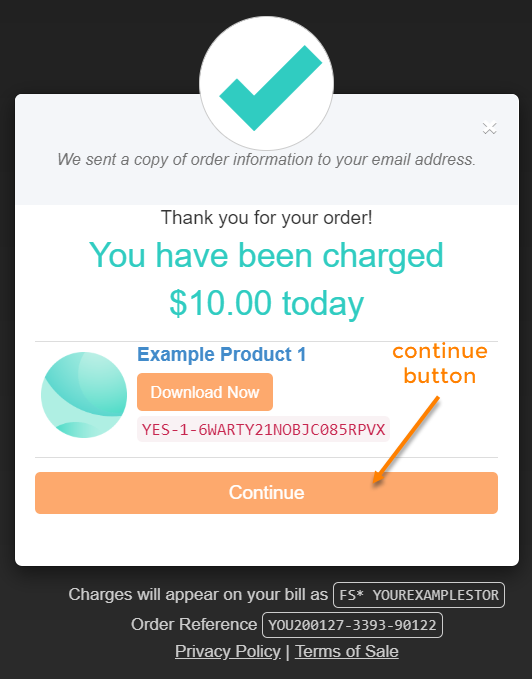Click the You have been charged heading
532x679 pixels.
tap(266, 255)
